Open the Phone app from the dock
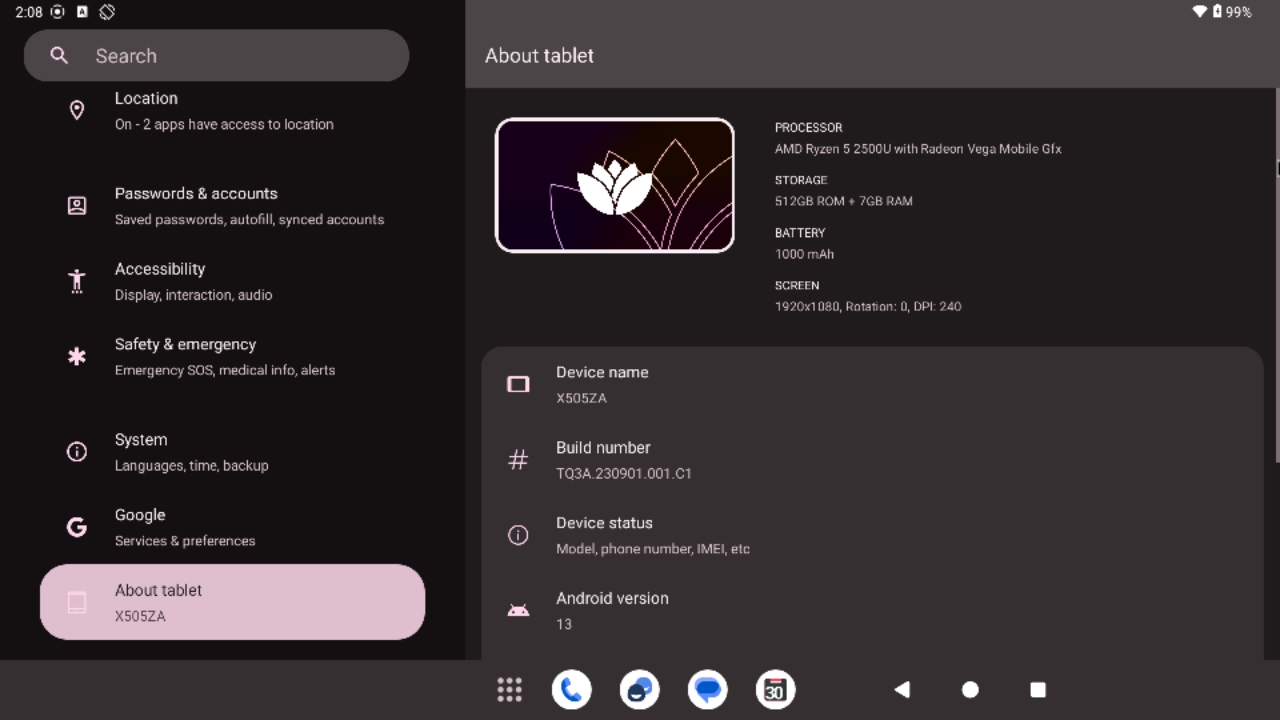This screenshot has height=720, width=1280. (x=571, y=689)
